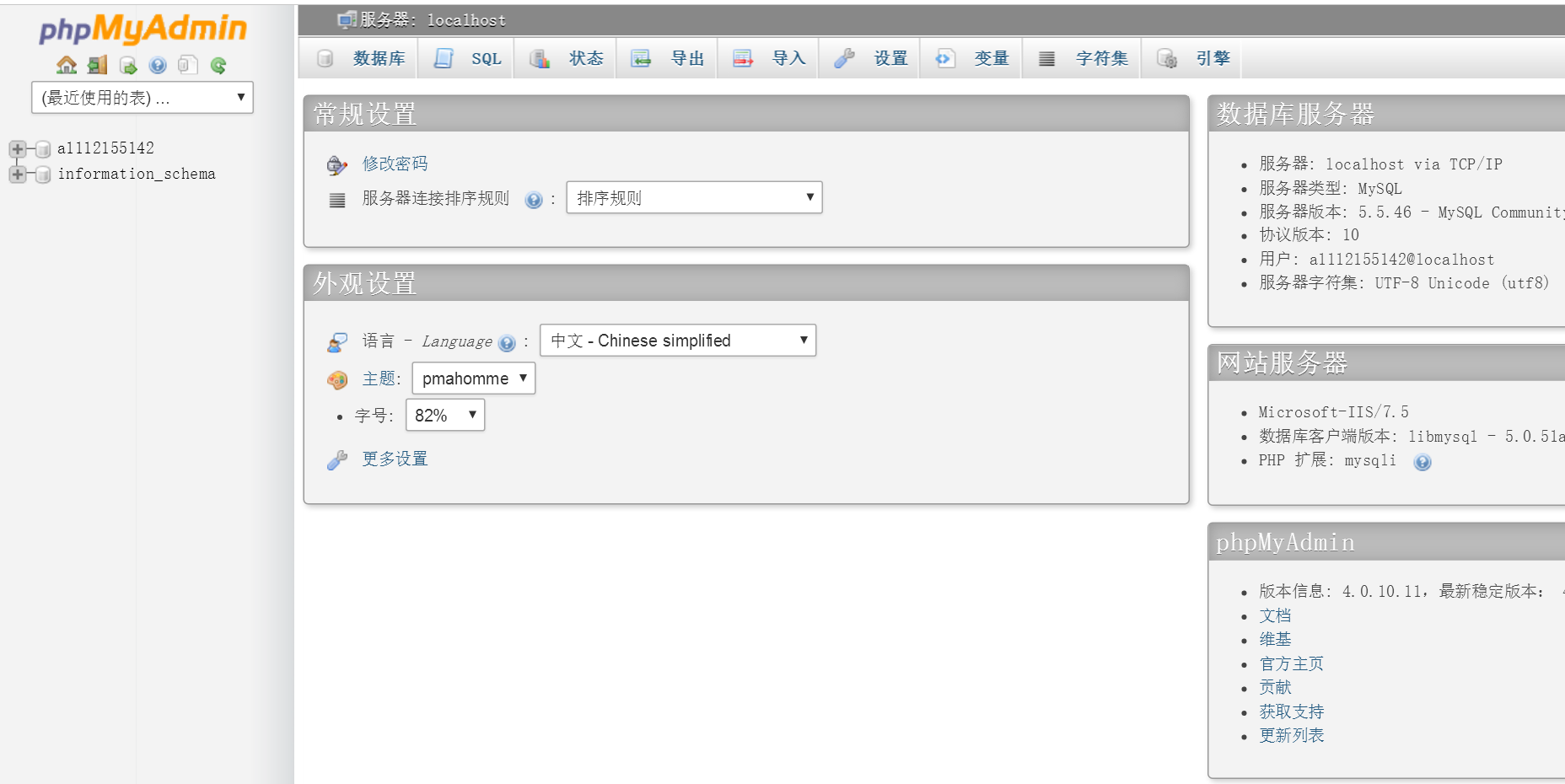Open help icon next to mysqli extension
The width and height of the screenshot is (1565, 784).
[x=1422, y=462]
